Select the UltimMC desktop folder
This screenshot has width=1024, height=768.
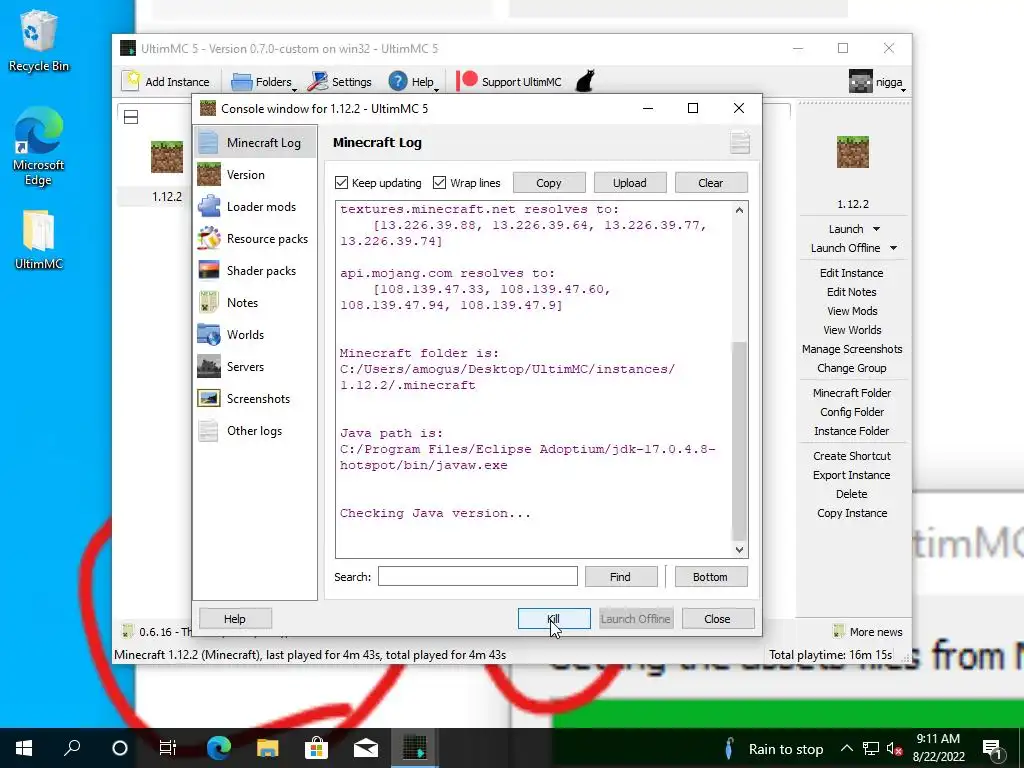[x=38, y=240]
